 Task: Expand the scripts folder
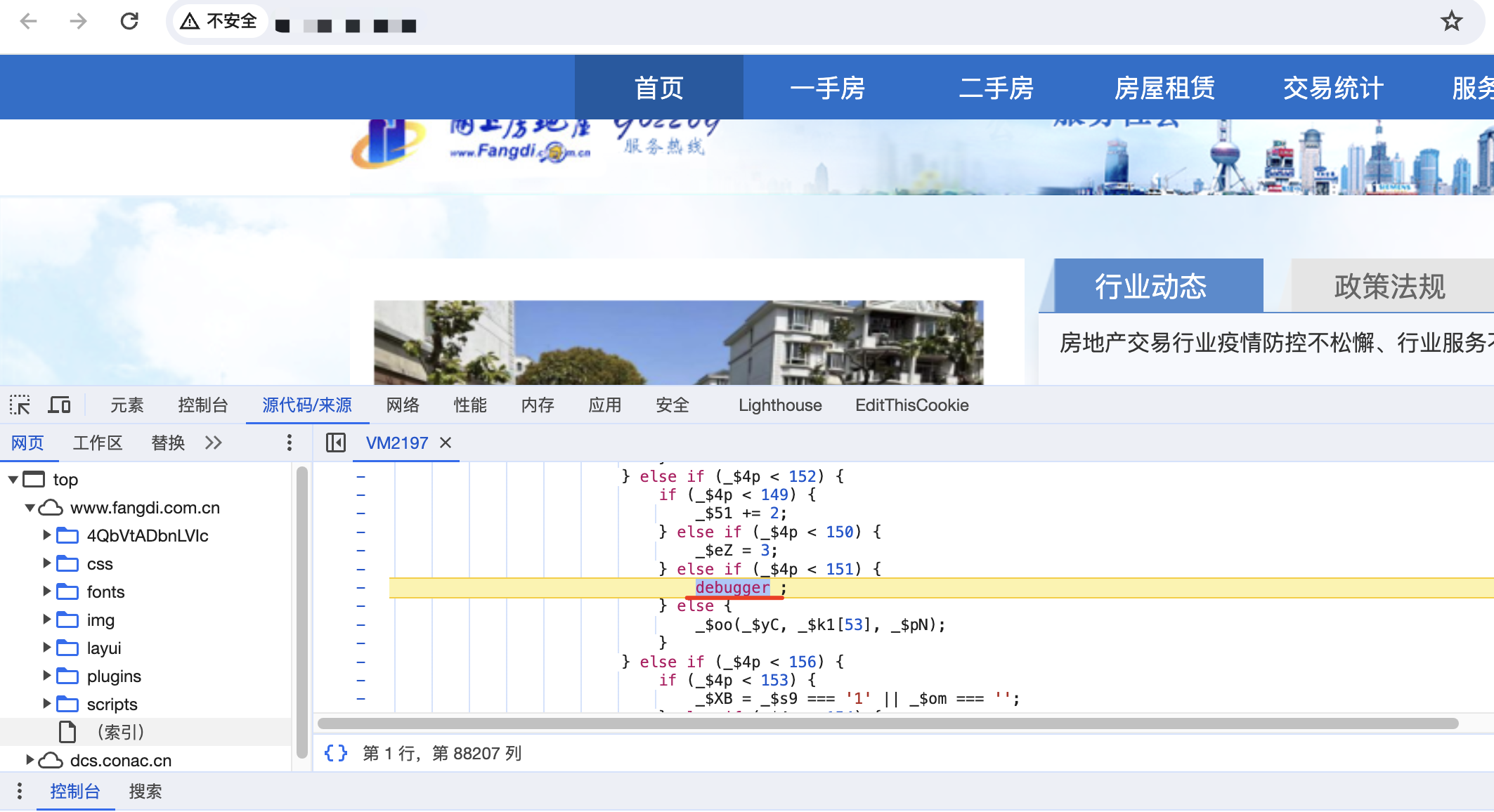pyautogui.click(x=46, y=703)
